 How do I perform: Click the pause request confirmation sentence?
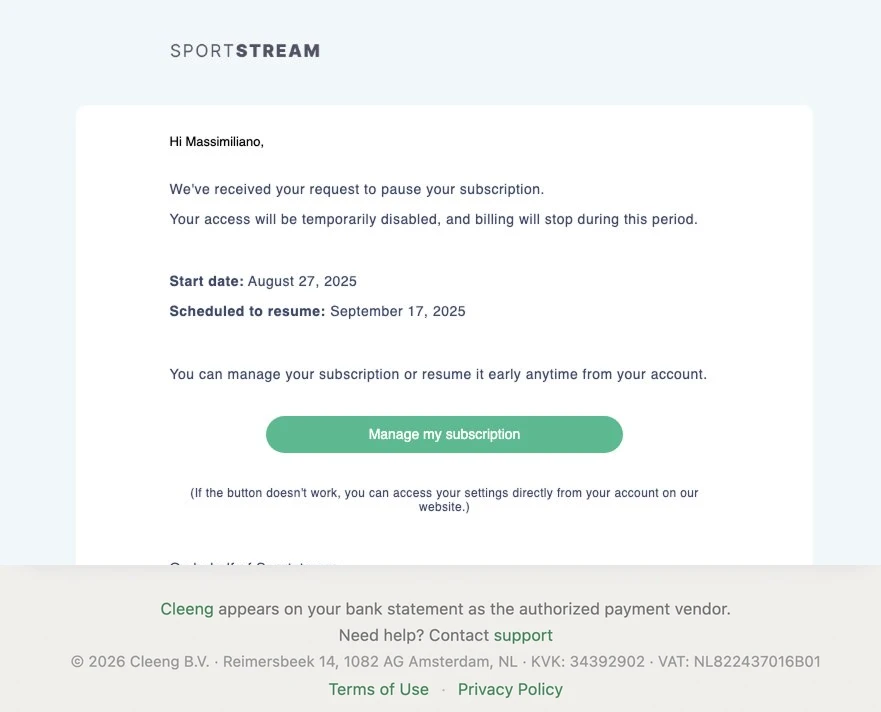point(357,189)
